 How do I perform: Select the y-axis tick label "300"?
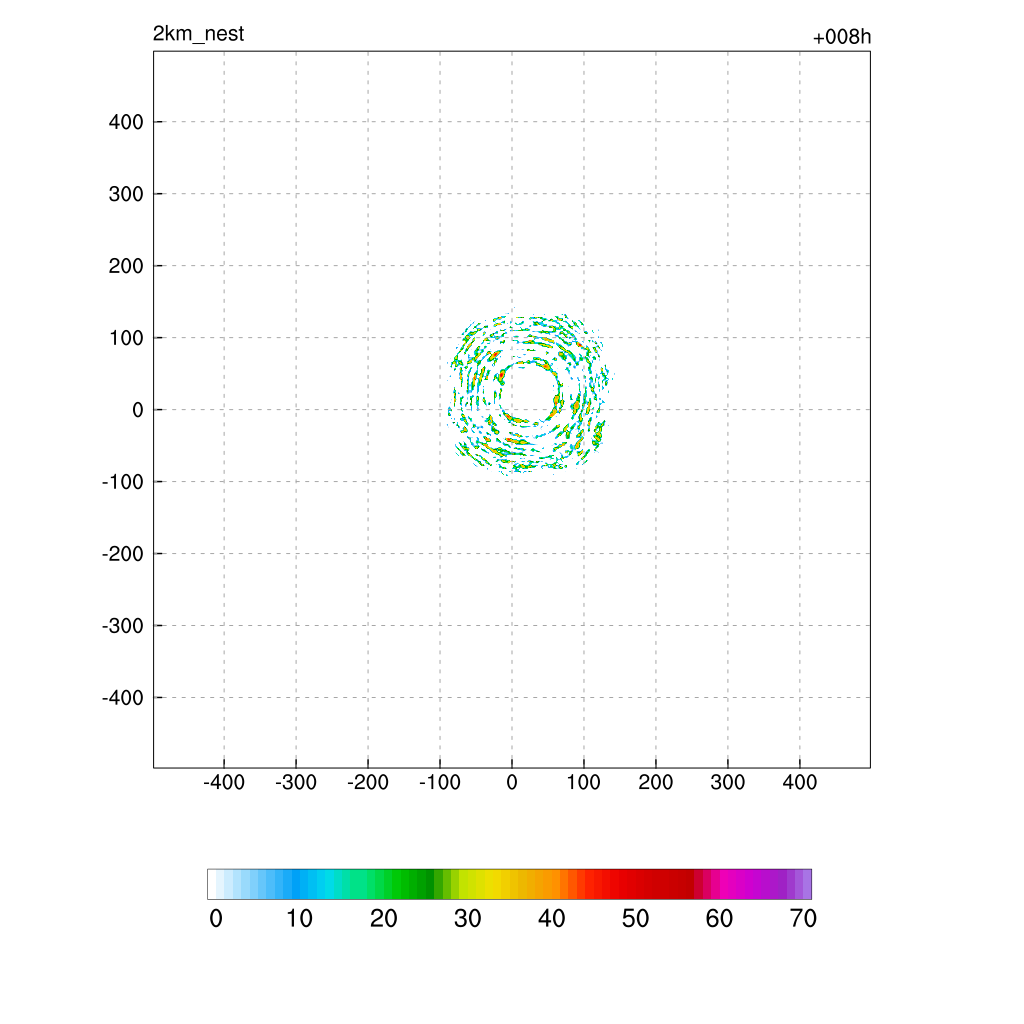point(126,194)
